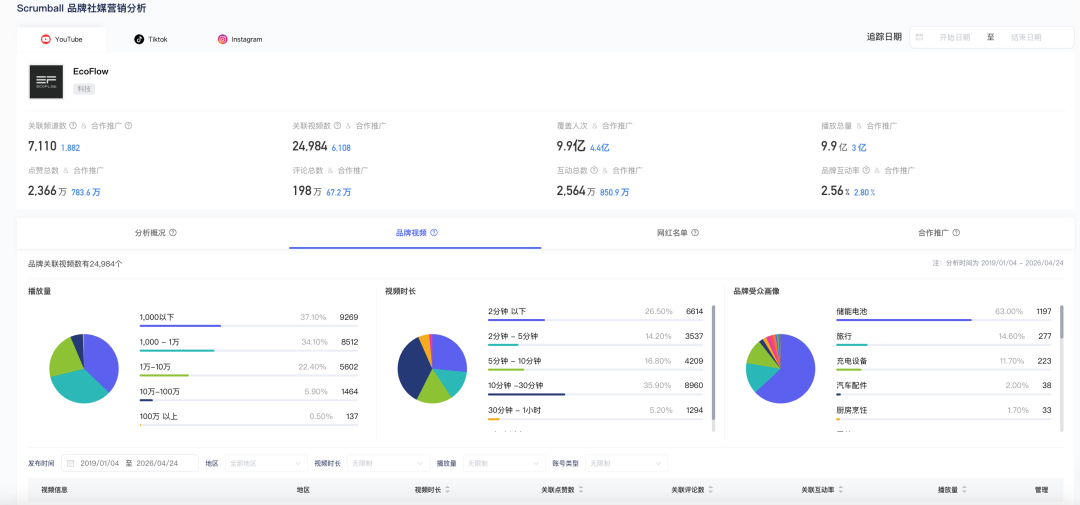This screenshot has height=505, width=1080.
Task: Click the 视频时长 list scrollbar
Action: [x=713, y=363]
